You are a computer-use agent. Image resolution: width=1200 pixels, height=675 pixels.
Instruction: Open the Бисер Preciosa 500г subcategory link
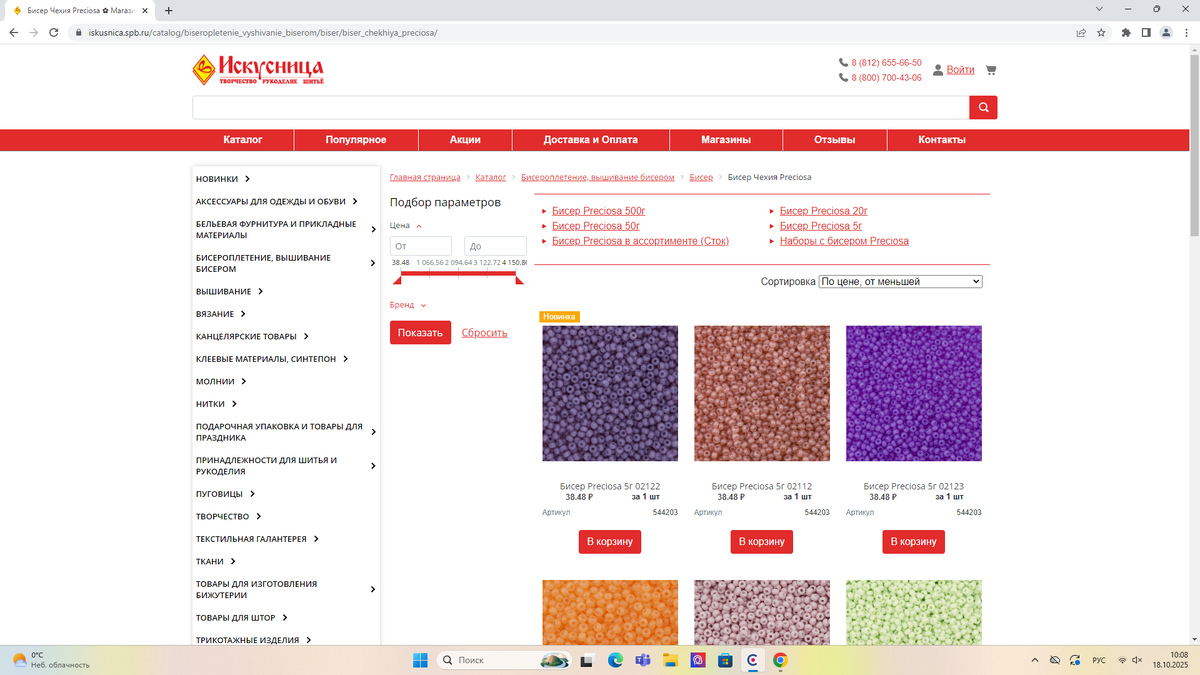[599, 211]
